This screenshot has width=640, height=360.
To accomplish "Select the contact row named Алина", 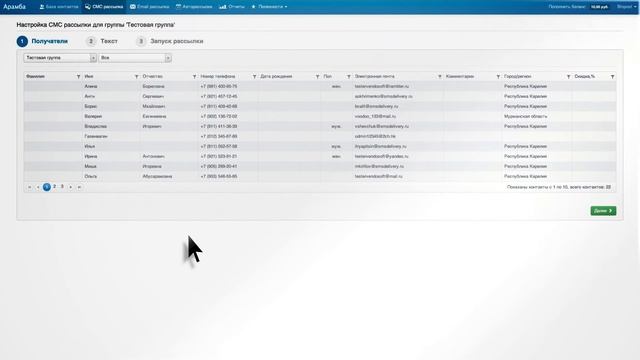I will click(320, 87).
